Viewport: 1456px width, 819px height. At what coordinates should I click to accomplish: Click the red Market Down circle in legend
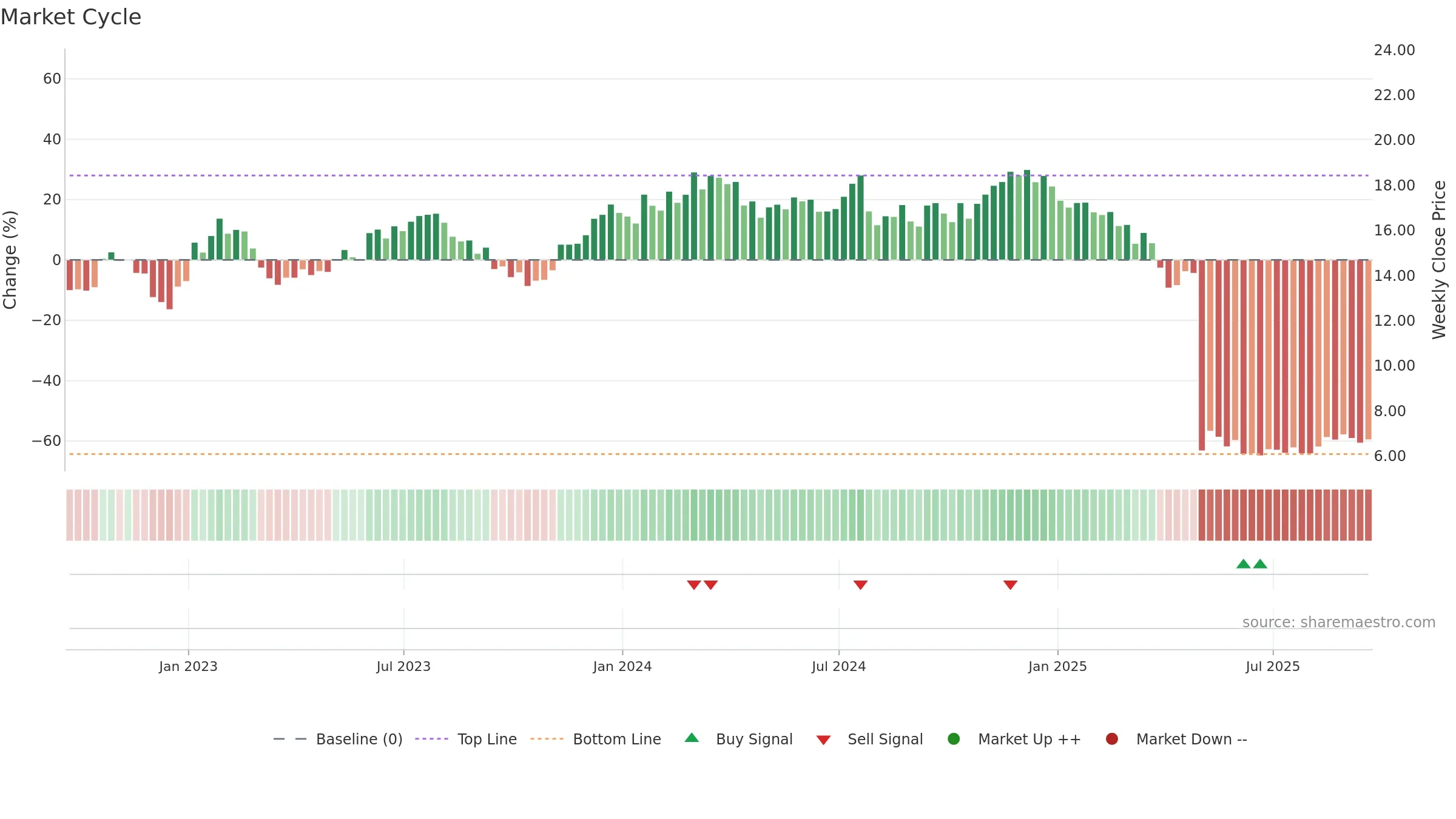point(1112,739)
